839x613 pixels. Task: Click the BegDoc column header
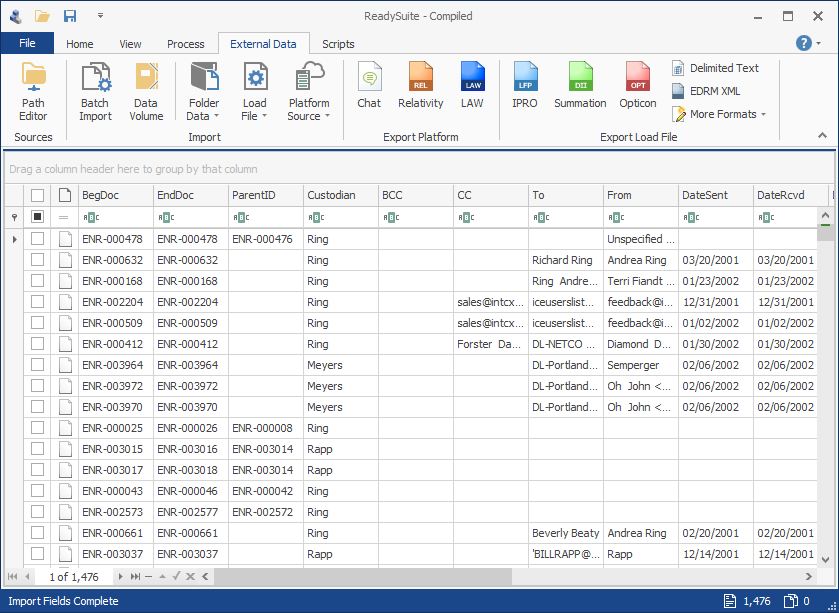(x=116, y=195)
